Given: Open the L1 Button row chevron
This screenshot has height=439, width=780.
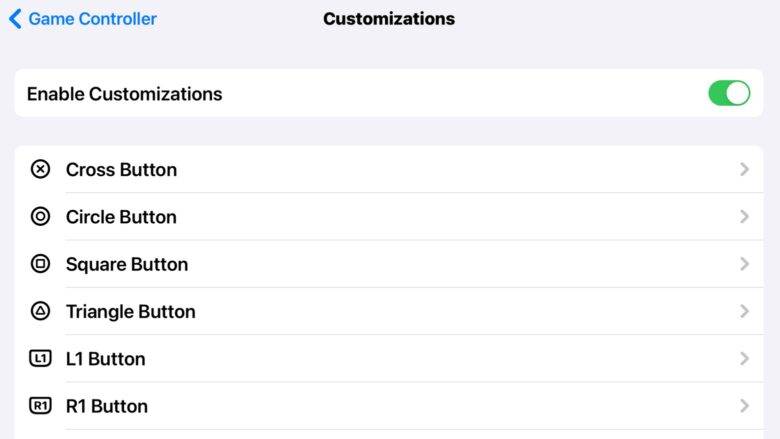Looking at the screenshot, I should point(744,358).
